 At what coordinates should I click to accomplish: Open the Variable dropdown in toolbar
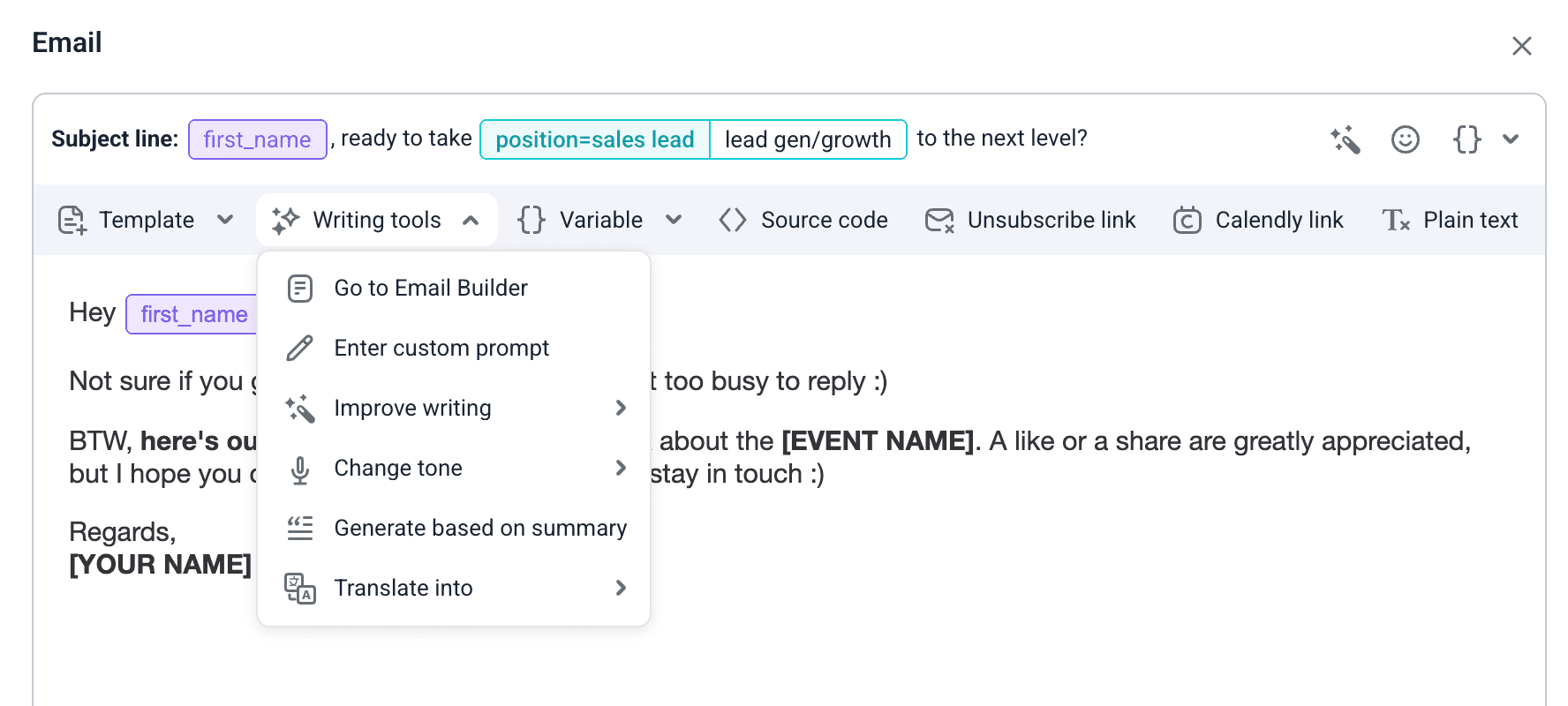click(x=600, y=220)
